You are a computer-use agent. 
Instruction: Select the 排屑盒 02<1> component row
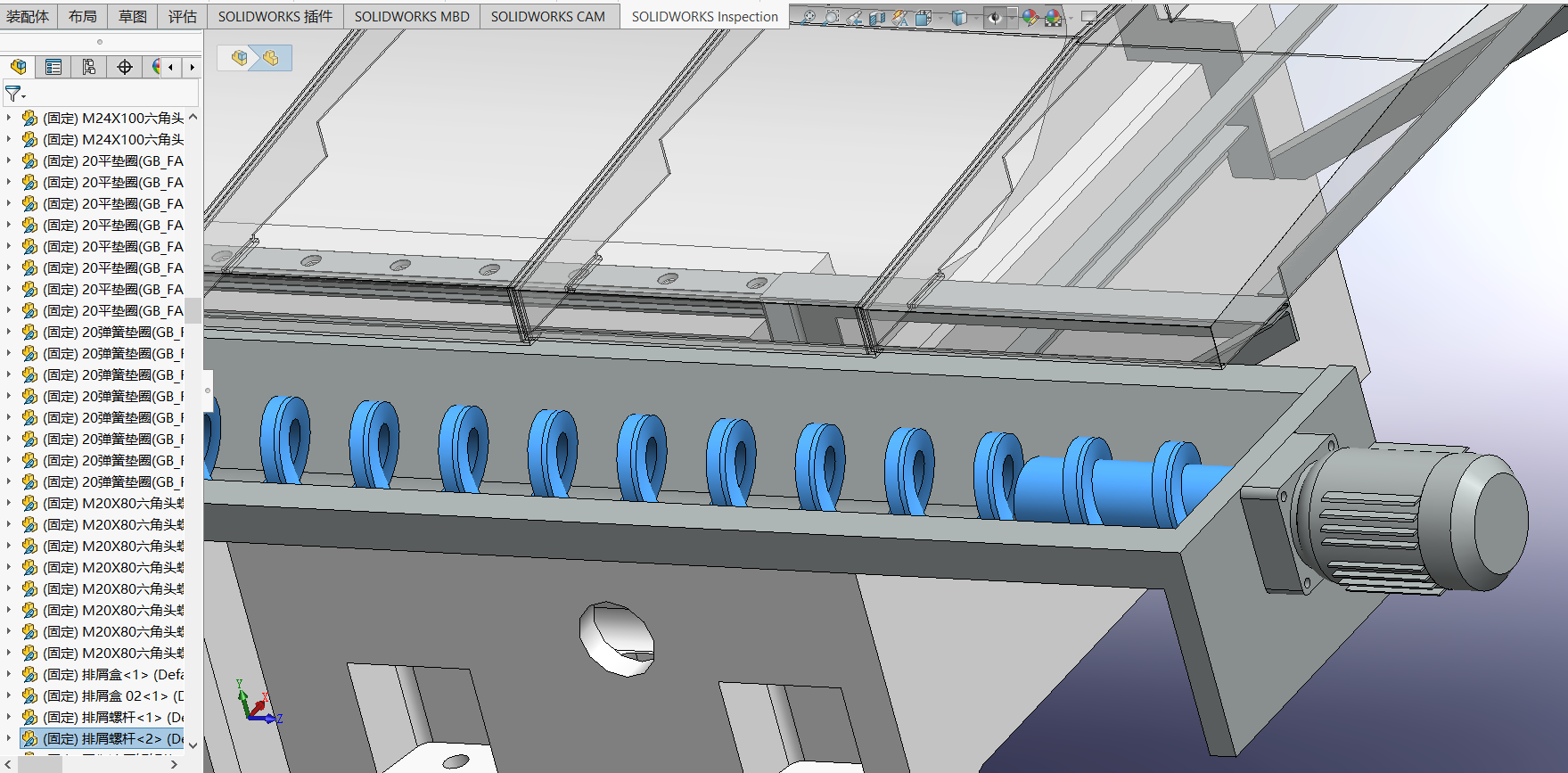pyautogui.click(x=102, y=695)
